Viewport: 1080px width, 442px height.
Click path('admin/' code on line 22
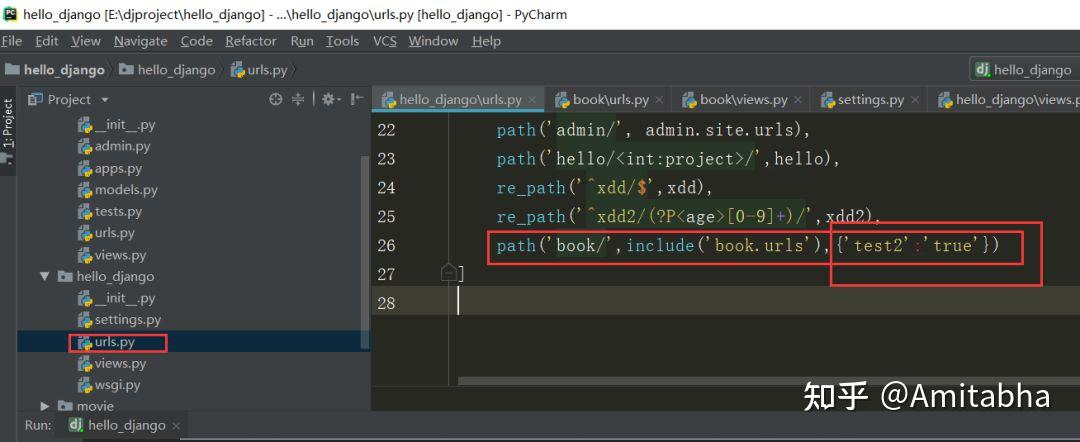pyautogui.click(x=653, y=130)
